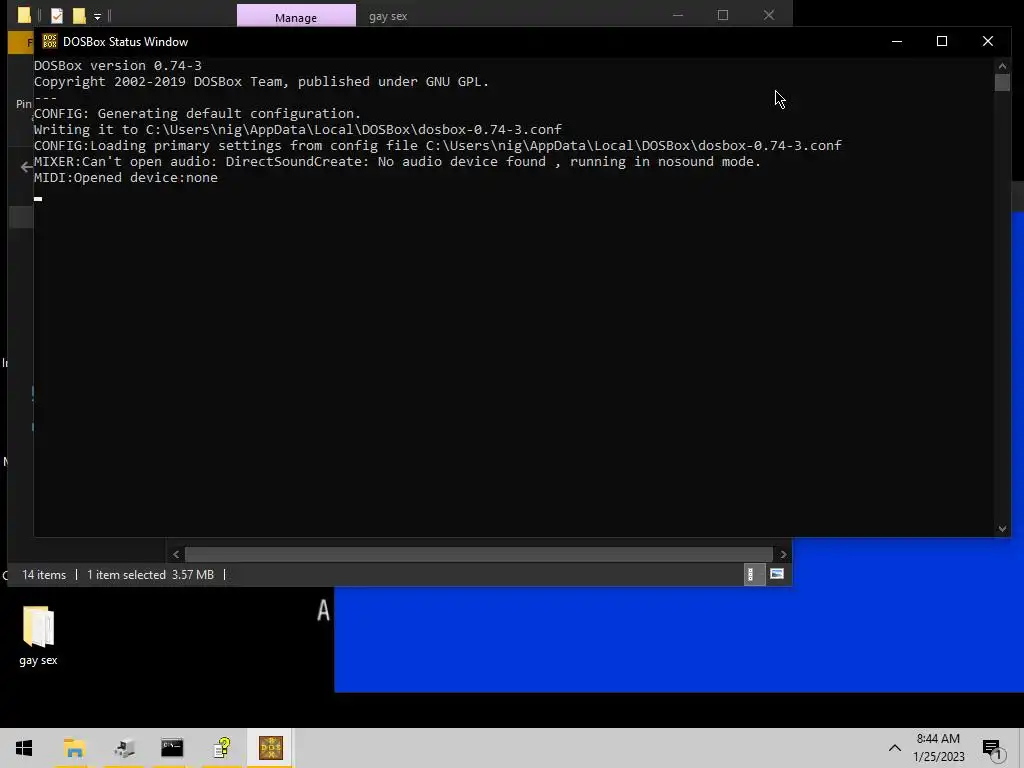
Task: Click the 'DOSBox version 0.74-3' output line
Action: click(118, 65)
